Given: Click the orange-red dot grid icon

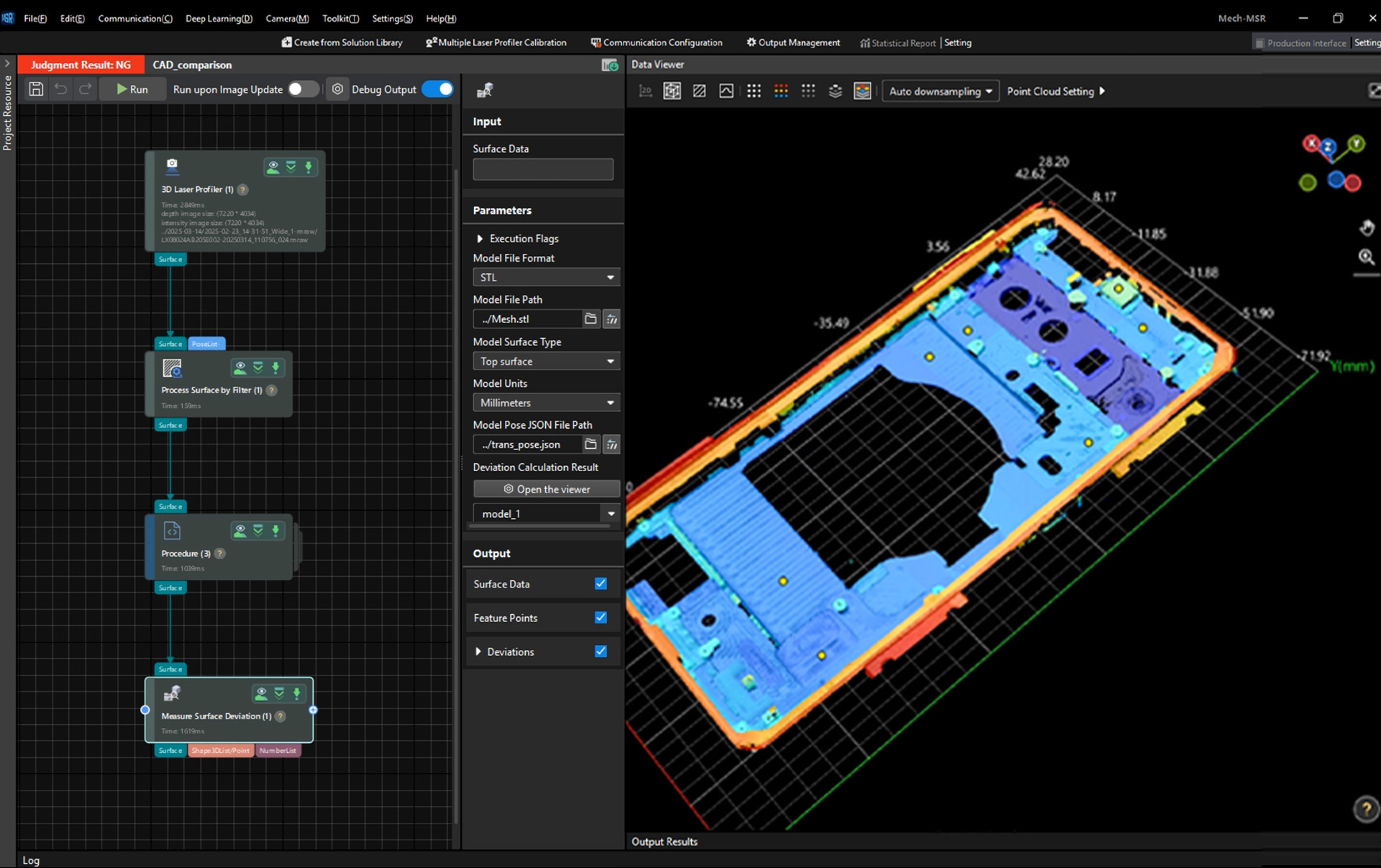Looking at the screenshot, I should point(781,91).
